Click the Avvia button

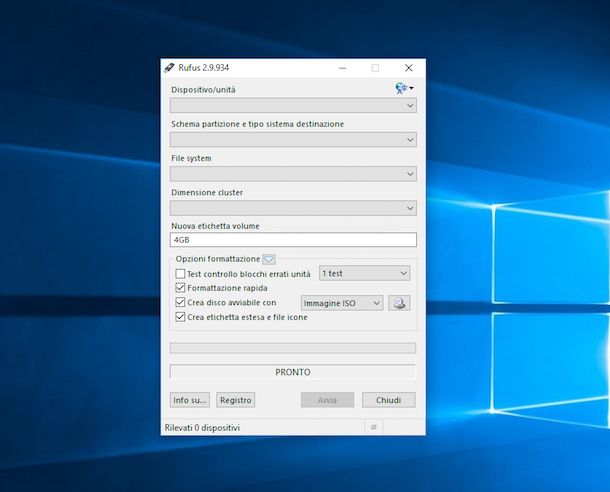[328, 400]
